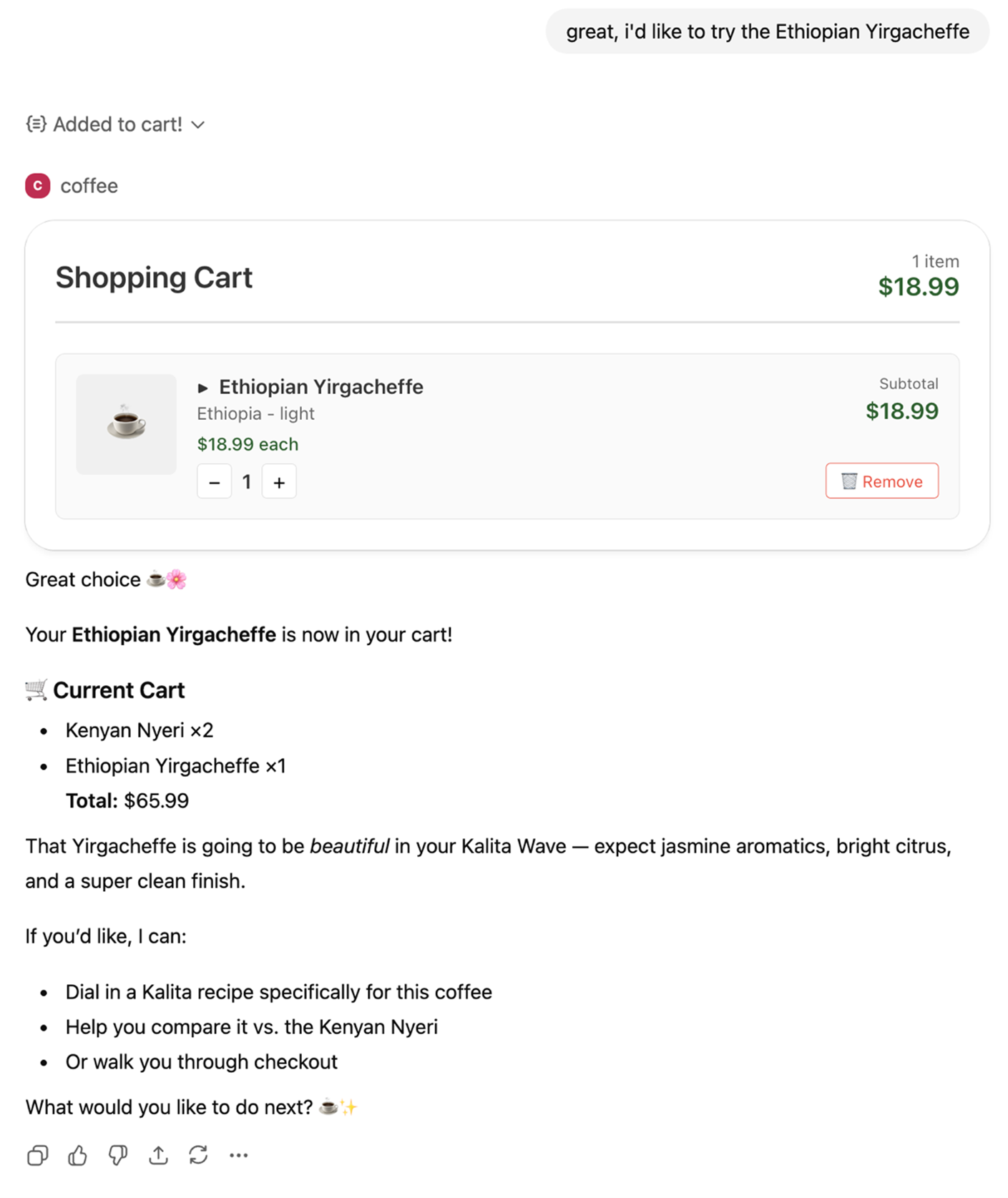Increase quantity with the plus button
This screenshot has height=1198, width=1008.
pyautogui.click(x=279, y=481)
